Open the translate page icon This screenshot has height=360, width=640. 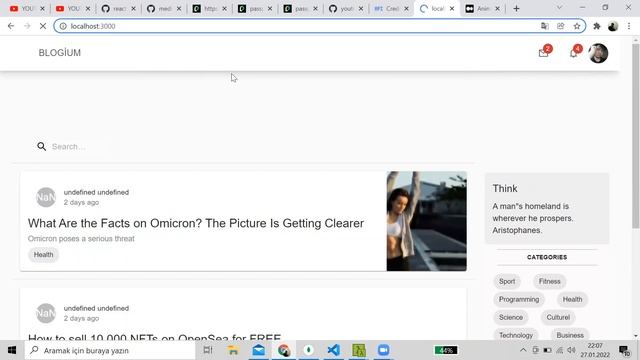pos(544,26)
